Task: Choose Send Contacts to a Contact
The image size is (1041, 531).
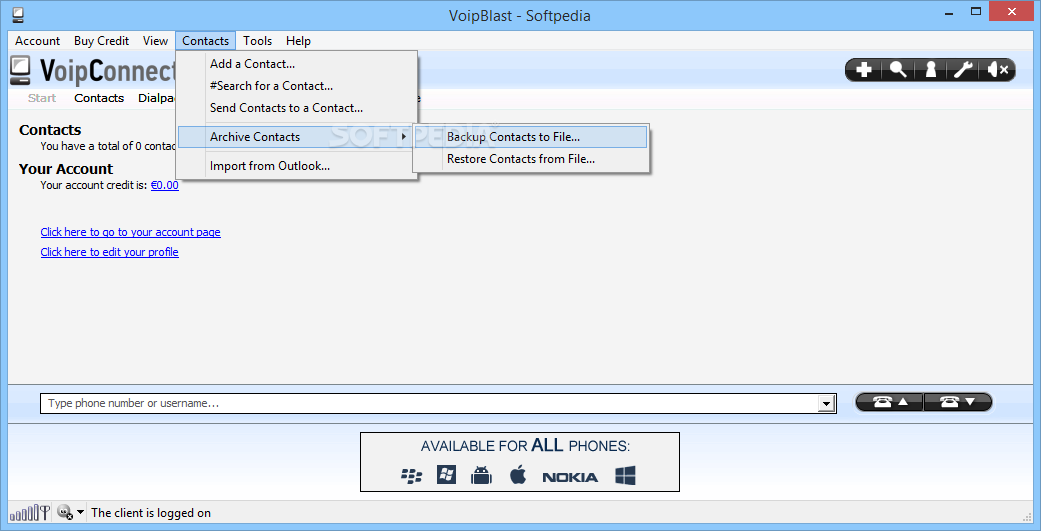Action: 297,108
